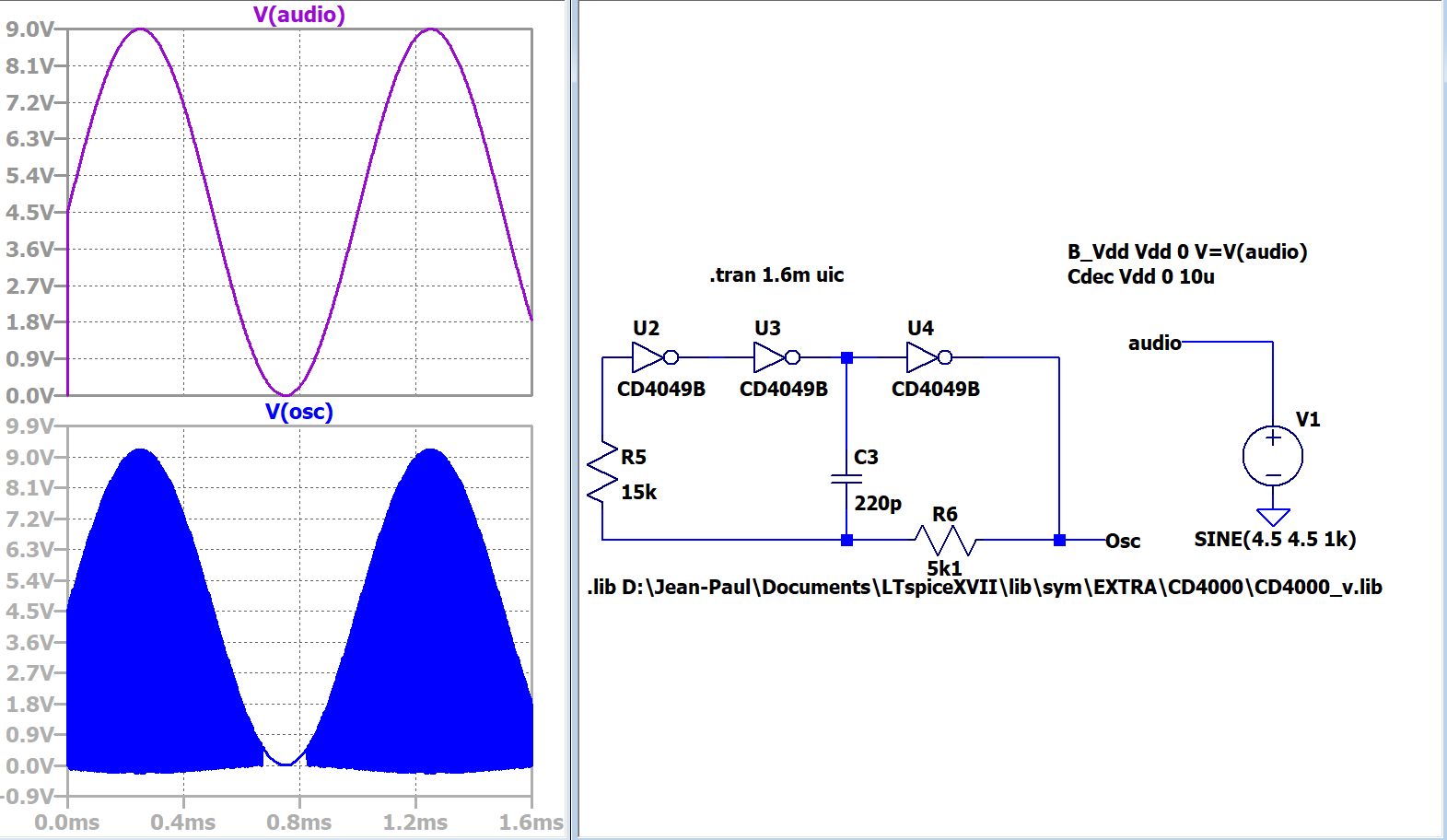
Task: Click the 4.5V axis label in V(audio) pane
Action: [x=30, y=212]
